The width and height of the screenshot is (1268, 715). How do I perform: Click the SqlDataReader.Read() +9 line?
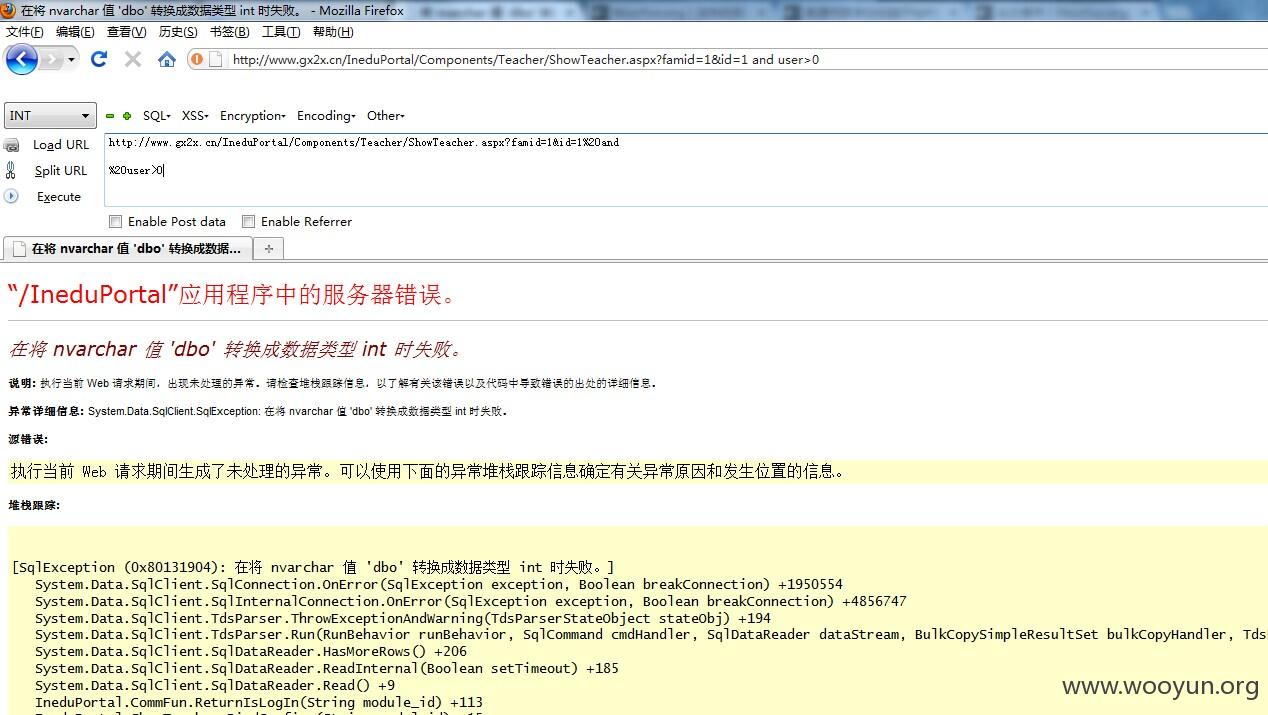coord(214,685)
